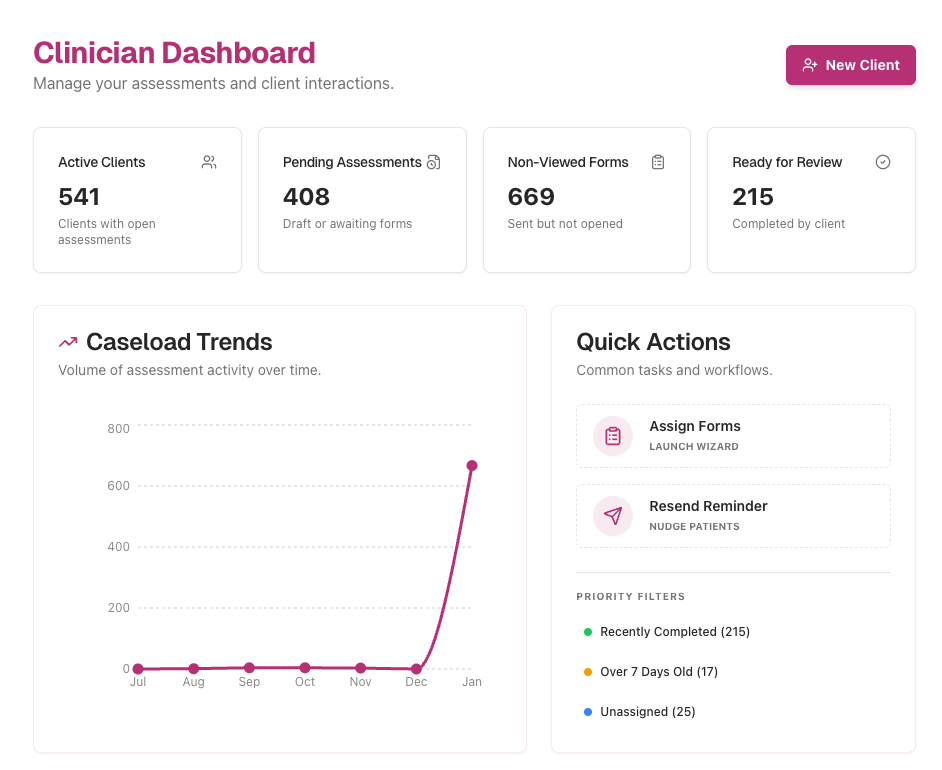Select the January data point on the chart
The height and width of the screenshot is (770, 942).
471,464
